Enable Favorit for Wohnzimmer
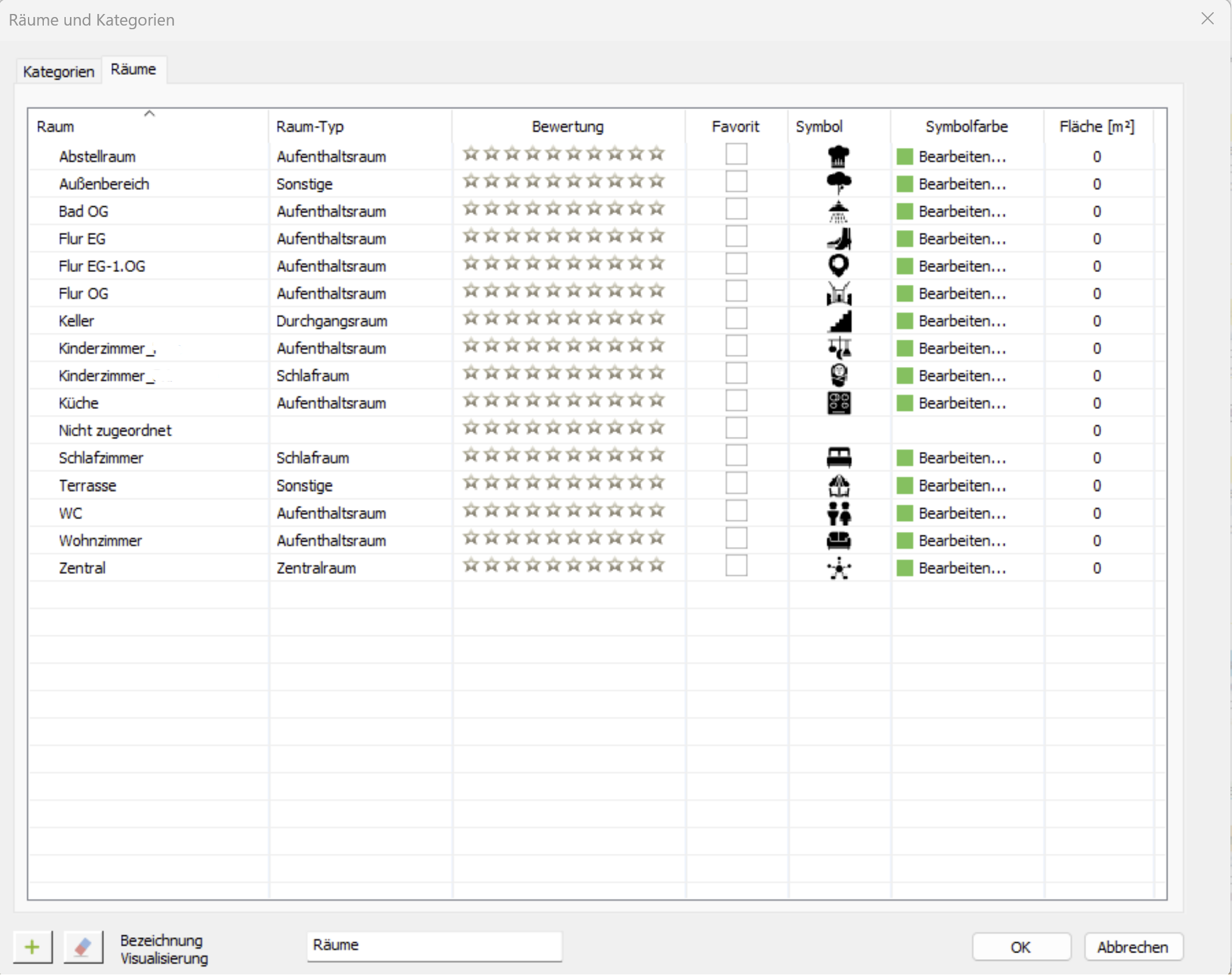The height and width of the screenshot is (975, 1232). 736,538
